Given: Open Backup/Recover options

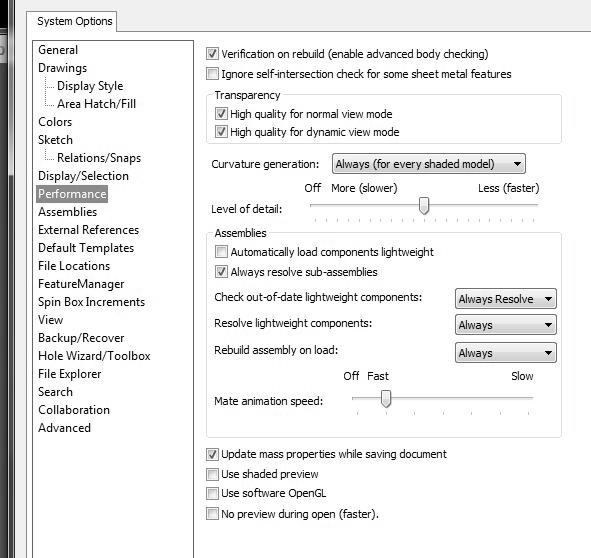Looking at the screenshot, I should point(81,338).
